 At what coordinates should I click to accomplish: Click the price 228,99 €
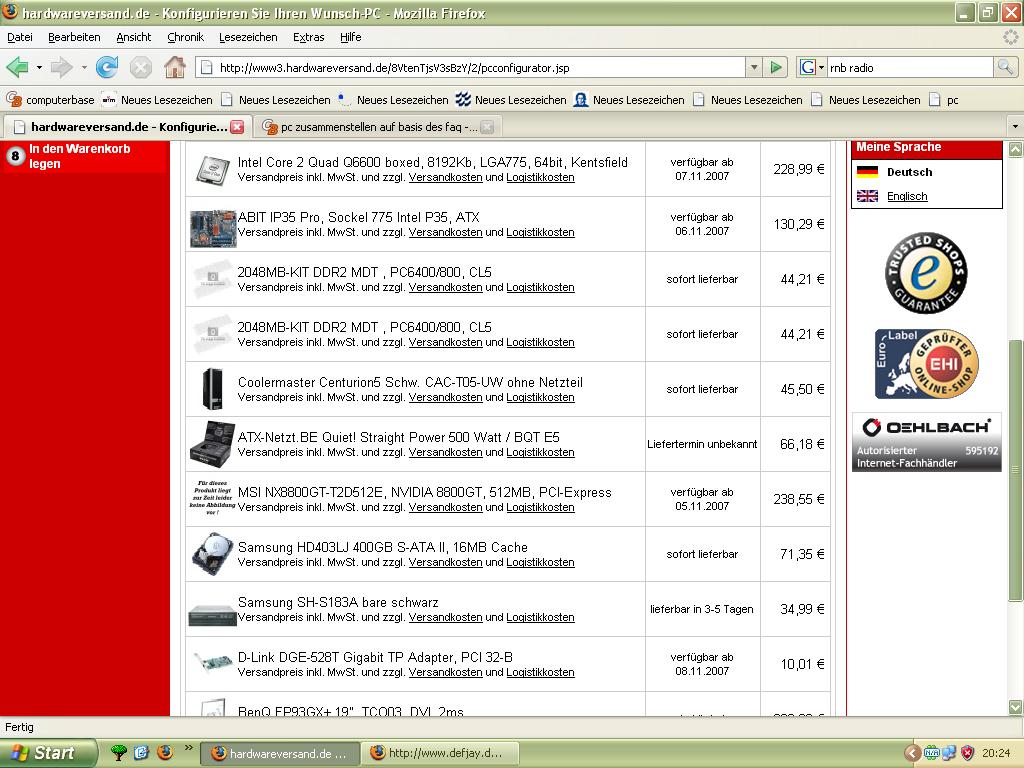[799, 169]
